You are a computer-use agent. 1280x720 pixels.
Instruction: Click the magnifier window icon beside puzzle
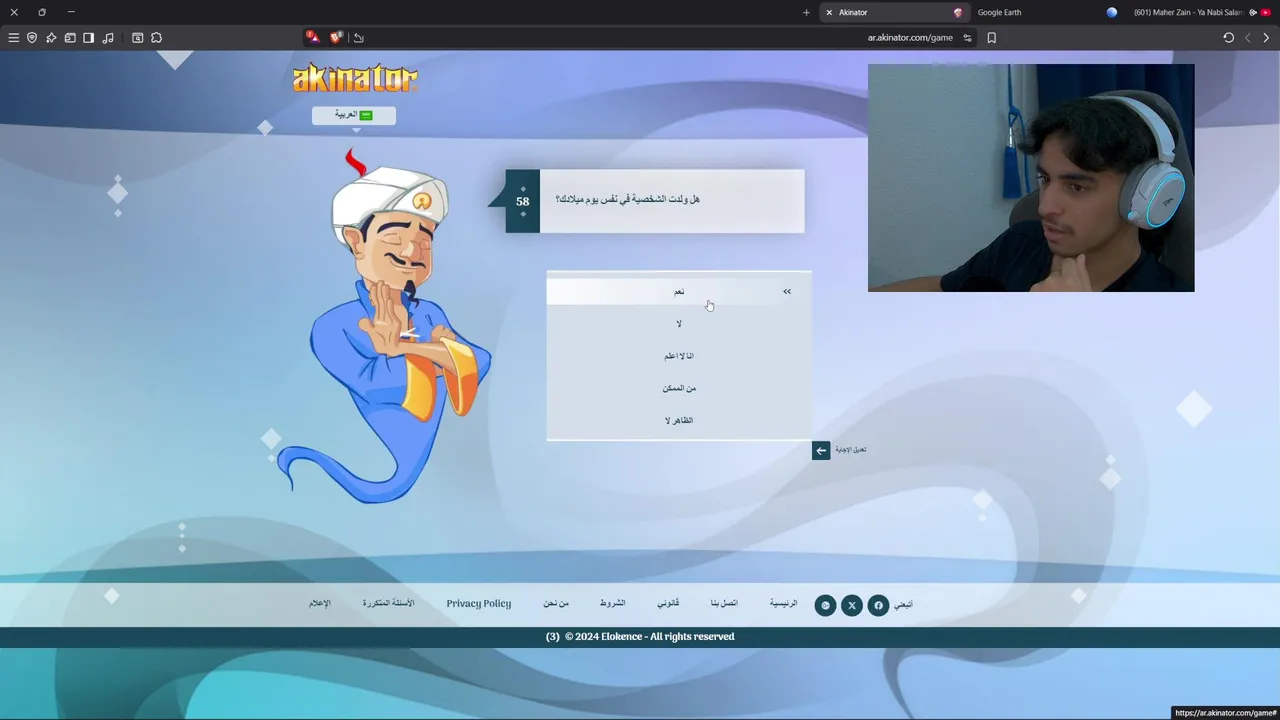point(138,38)
